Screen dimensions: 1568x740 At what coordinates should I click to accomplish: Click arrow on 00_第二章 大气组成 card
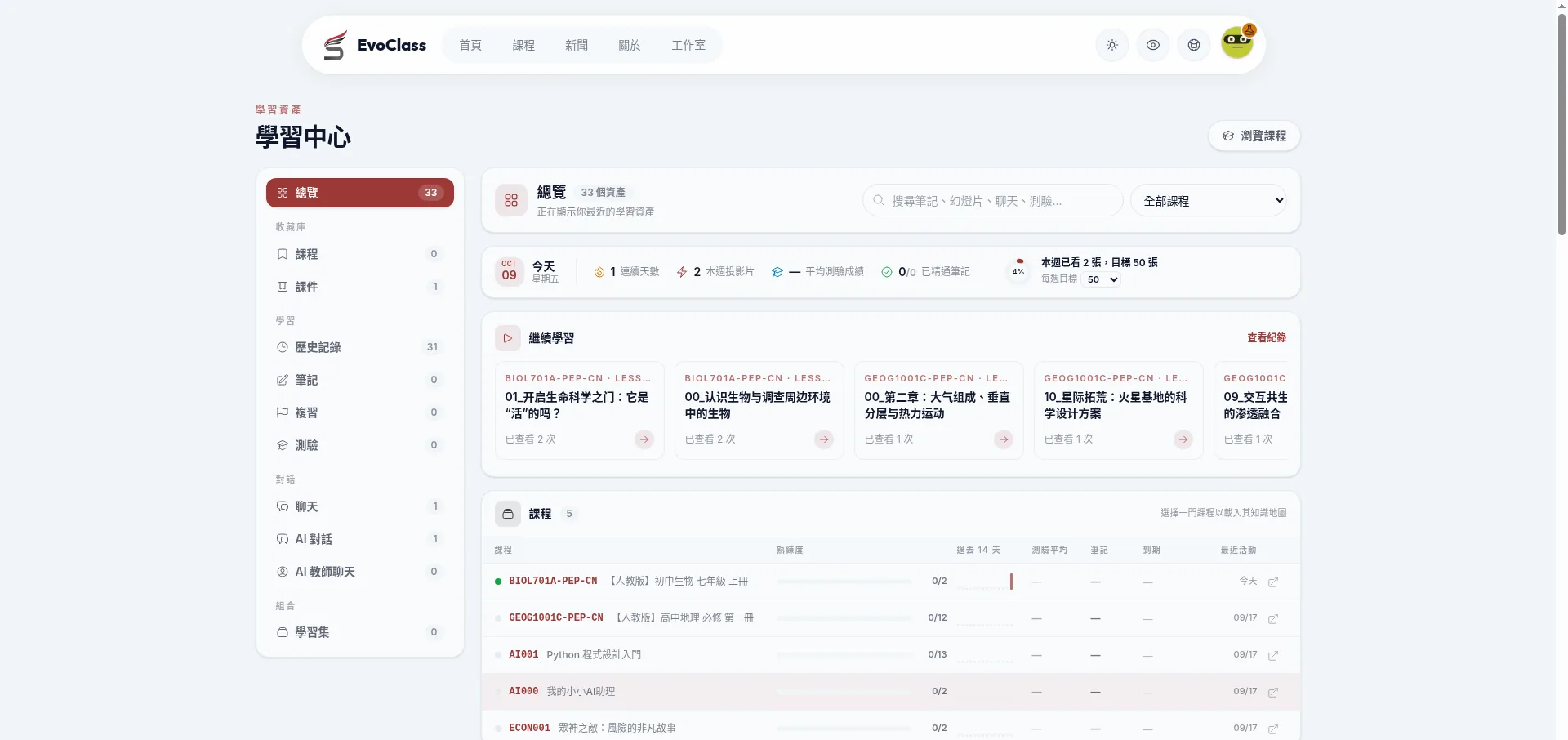tap(1004, 439)
